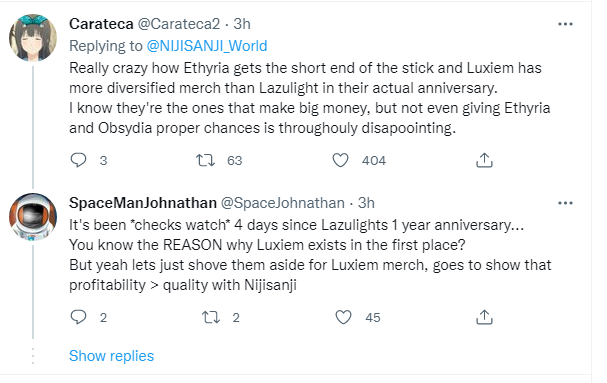The width and height of the screenshot is (607, 383).
Task: Open more options for SpaceManJohnathan's tweet
Action: 565,203
